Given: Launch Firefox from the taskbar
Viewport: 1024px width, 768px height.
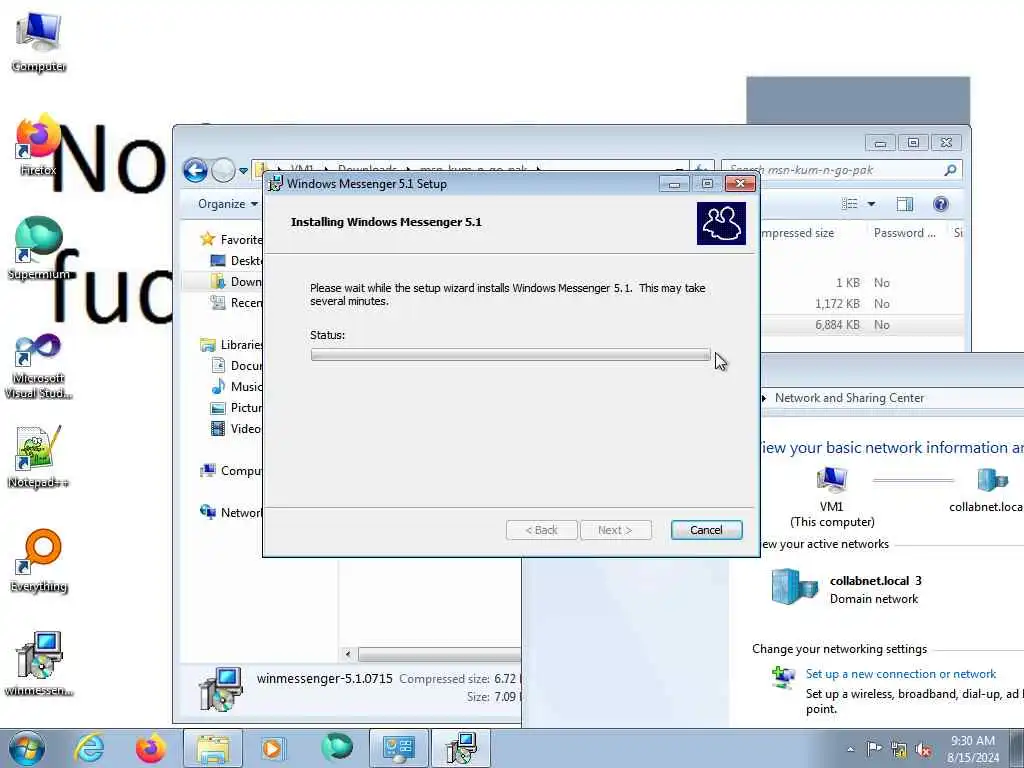Looking at the screenshot, I should point(151,748).
